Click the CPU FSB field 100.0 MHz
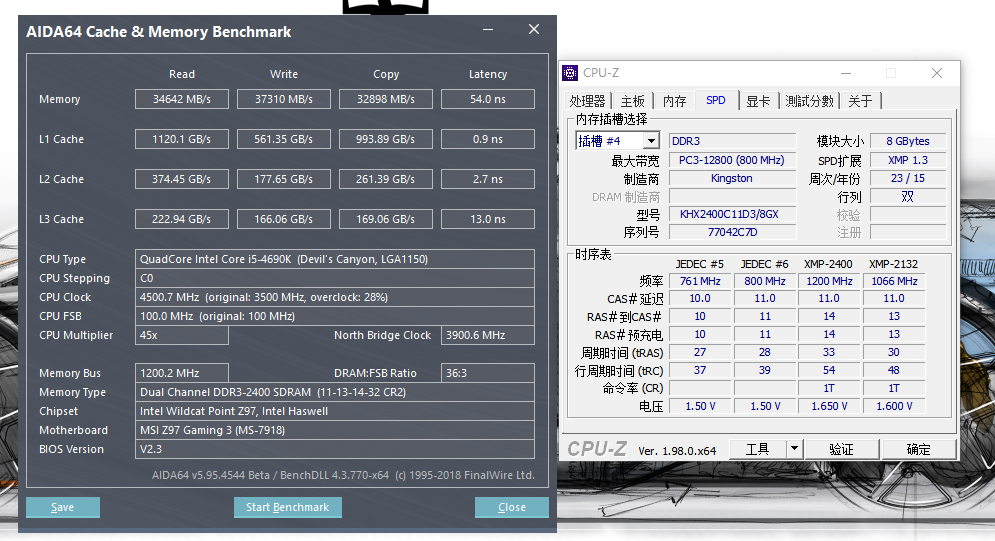The image size is (995, 541). 334,316
